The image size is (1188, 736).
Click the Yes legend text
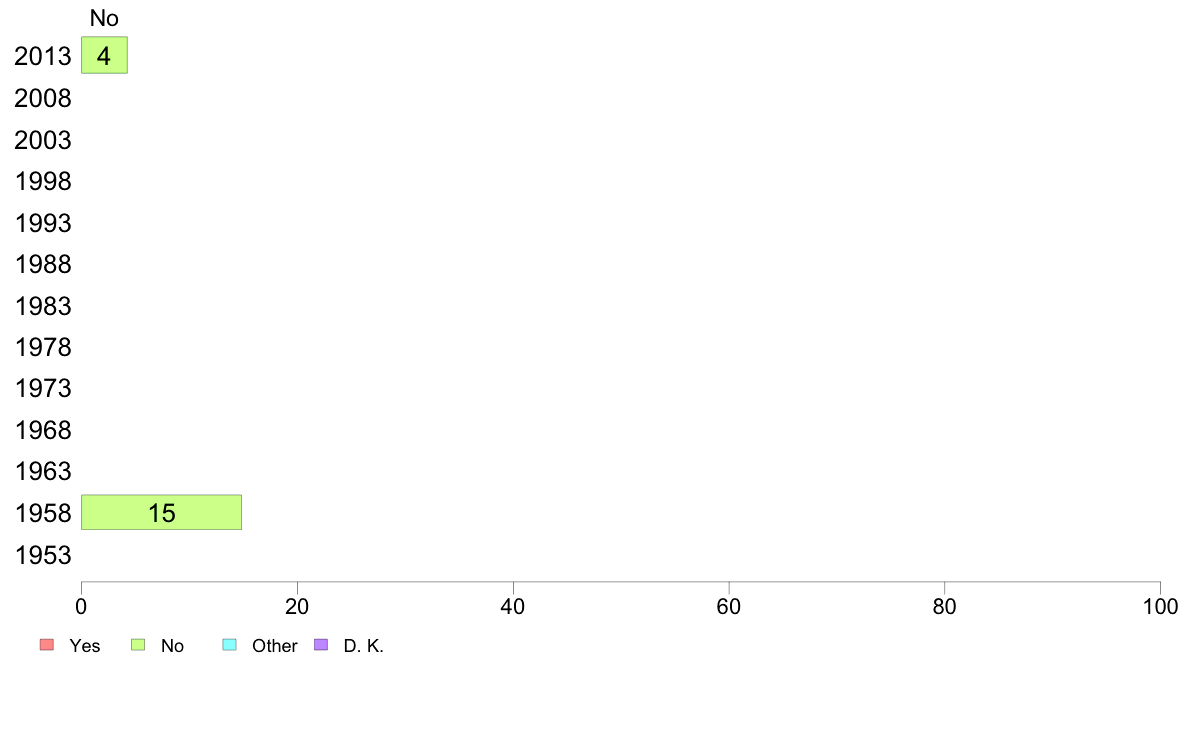pyautogui.click(x=85, y=646)
